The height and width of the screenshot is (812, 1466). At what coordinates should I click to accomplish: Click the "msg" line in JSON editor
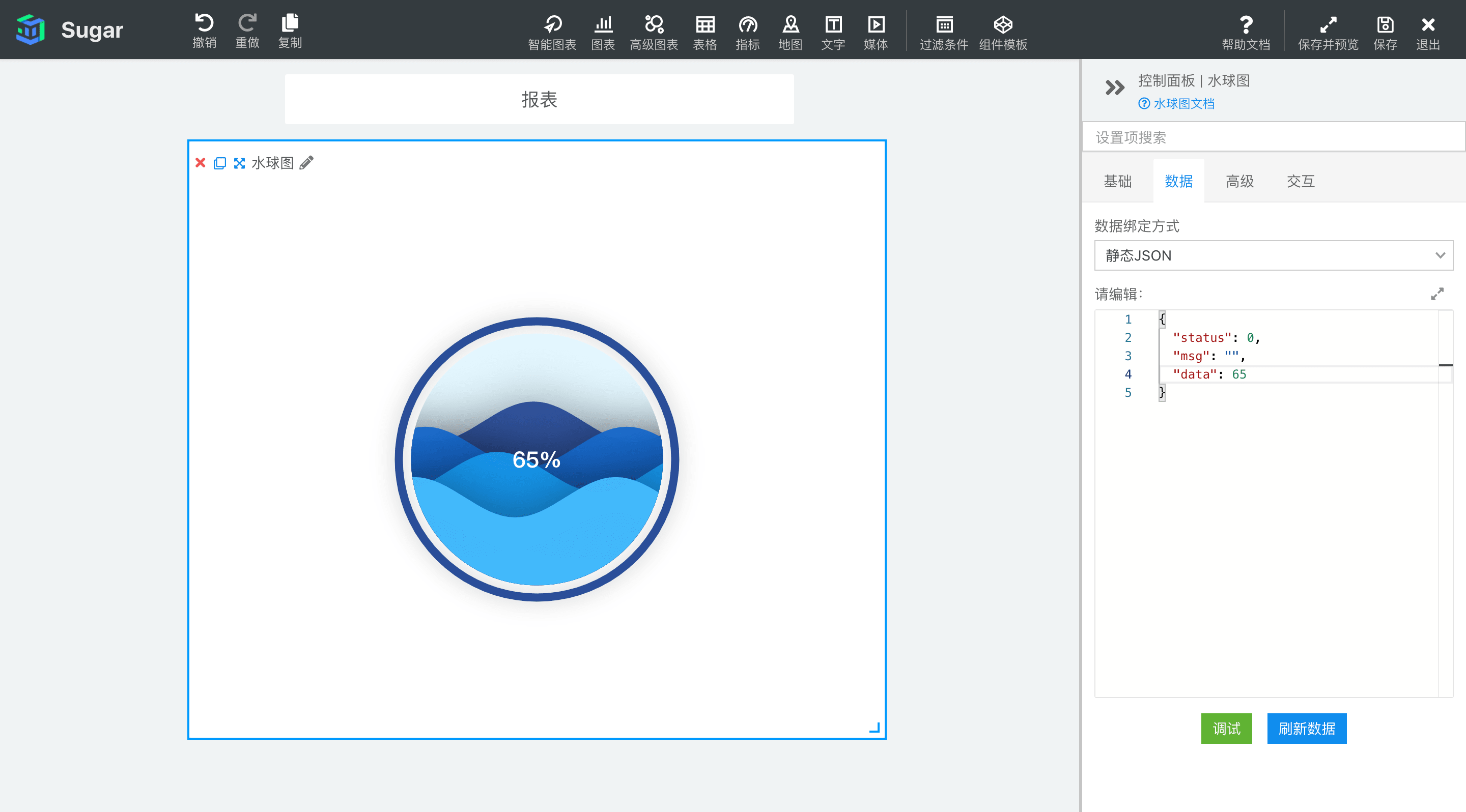click(1209, 356)
